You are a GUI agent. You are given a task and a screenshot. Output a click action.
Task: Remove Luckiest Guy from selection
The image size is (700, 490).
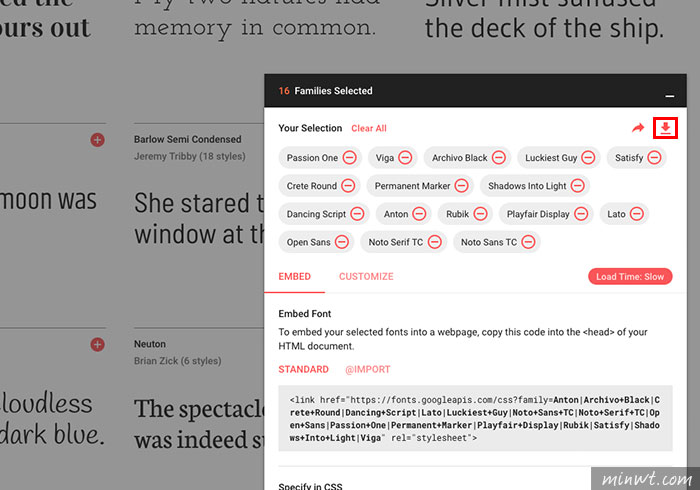pos(588,158)
